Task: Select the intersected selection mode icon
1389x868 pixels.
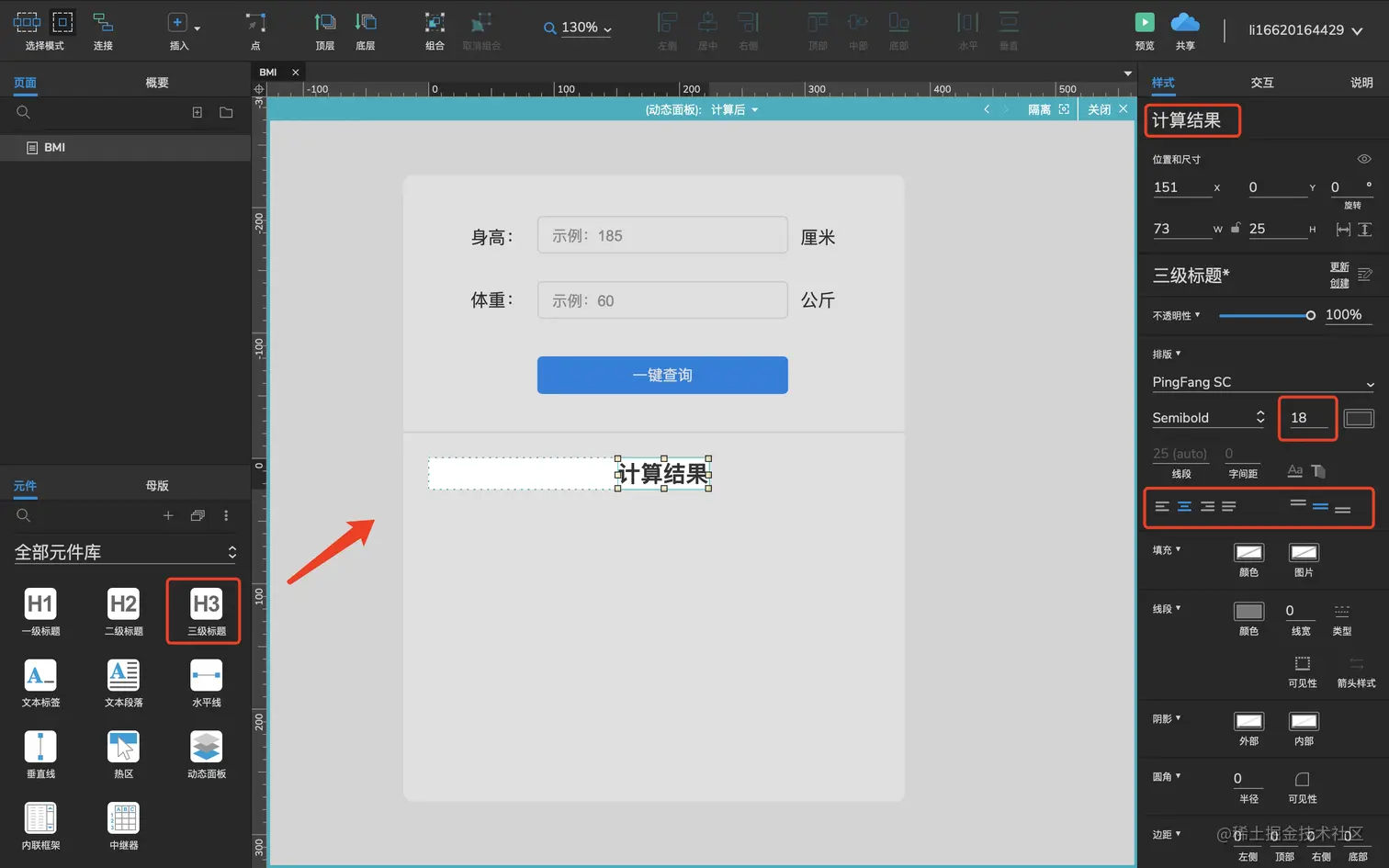Action: (27, 21)
